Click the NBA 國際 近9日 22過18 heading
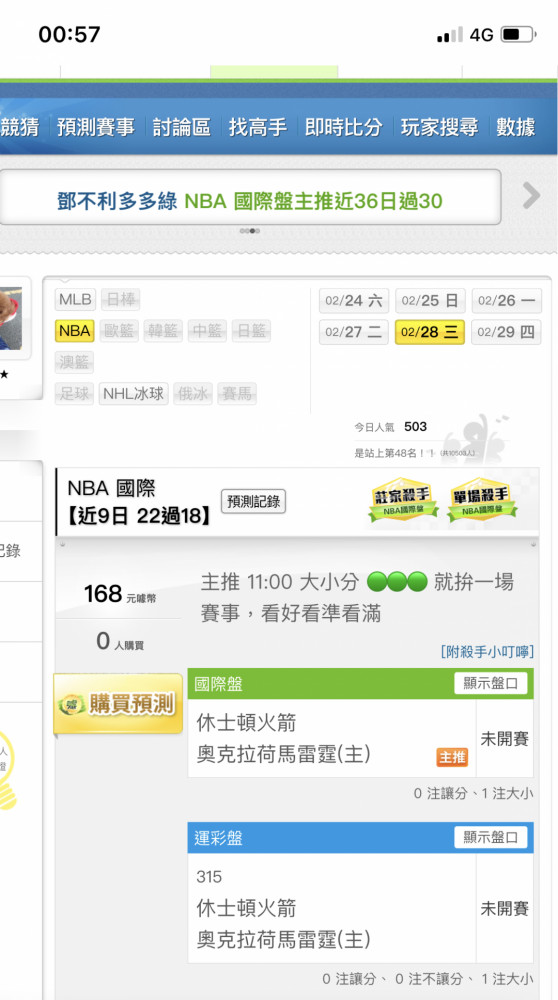558x1000 pixels. [140, 503]
